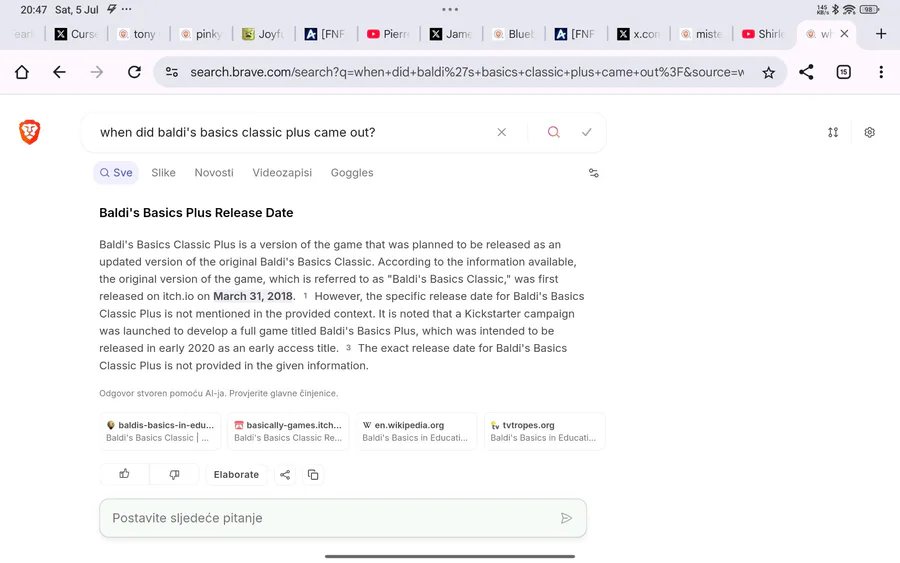The width and height of the screenshot is (900, 563).
Task: Reload the current search page
Action: pyautogui.click(x=134, y=72)
